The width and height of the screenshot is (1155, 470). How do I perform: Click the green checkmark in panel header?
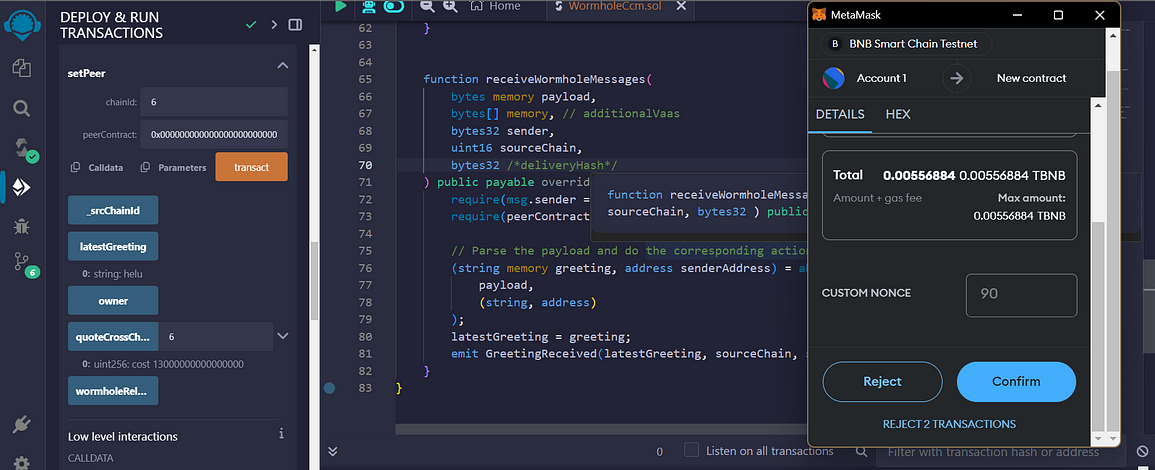[x=251, y=24]
